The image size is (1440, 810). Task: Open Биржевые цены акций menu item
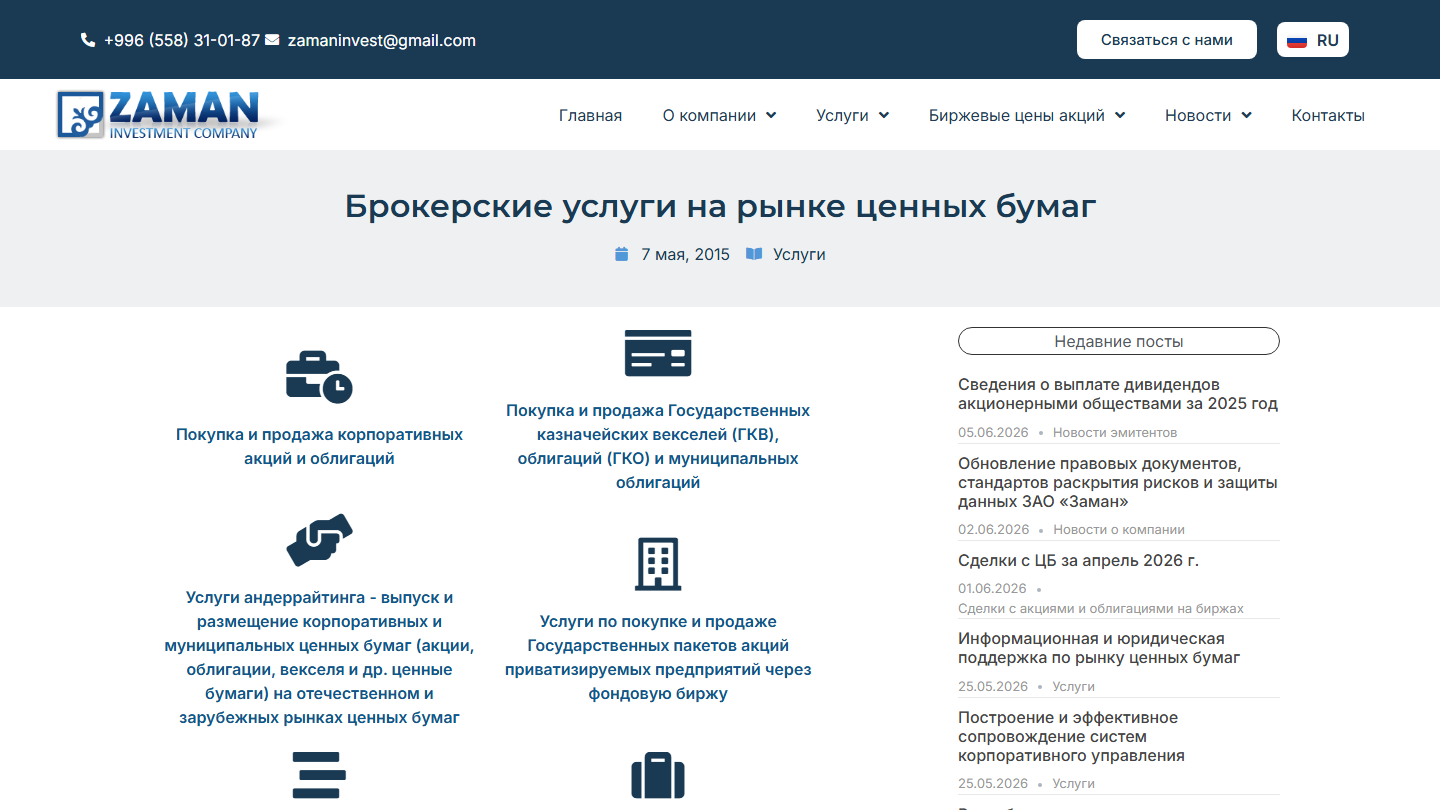coord(1017,115)
